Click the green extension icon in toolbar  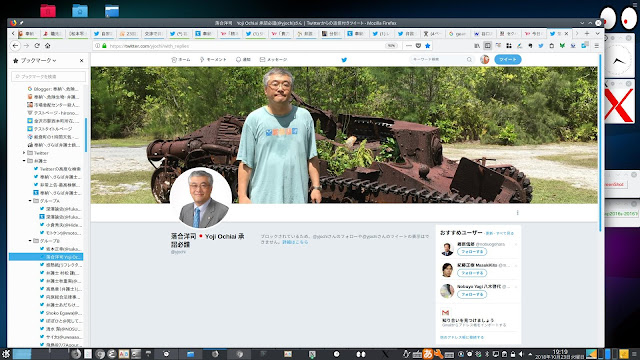562,46
